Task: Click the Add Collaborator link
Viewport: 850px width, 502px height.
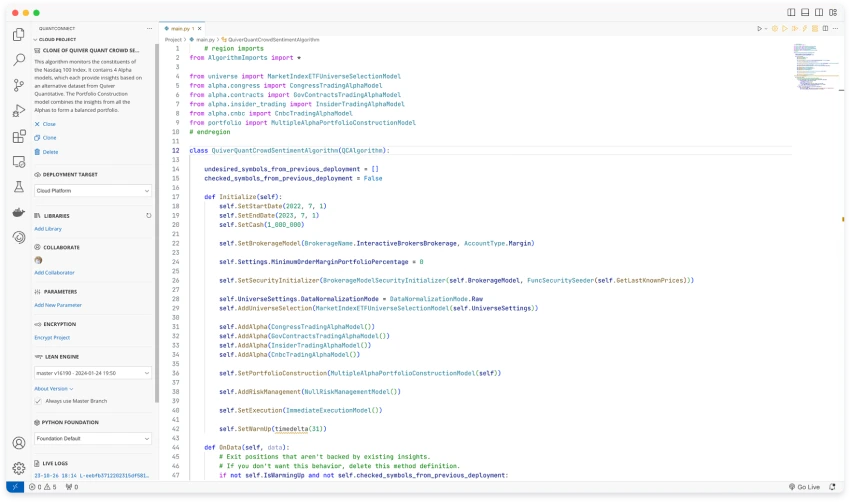Action: click(54, 273)
